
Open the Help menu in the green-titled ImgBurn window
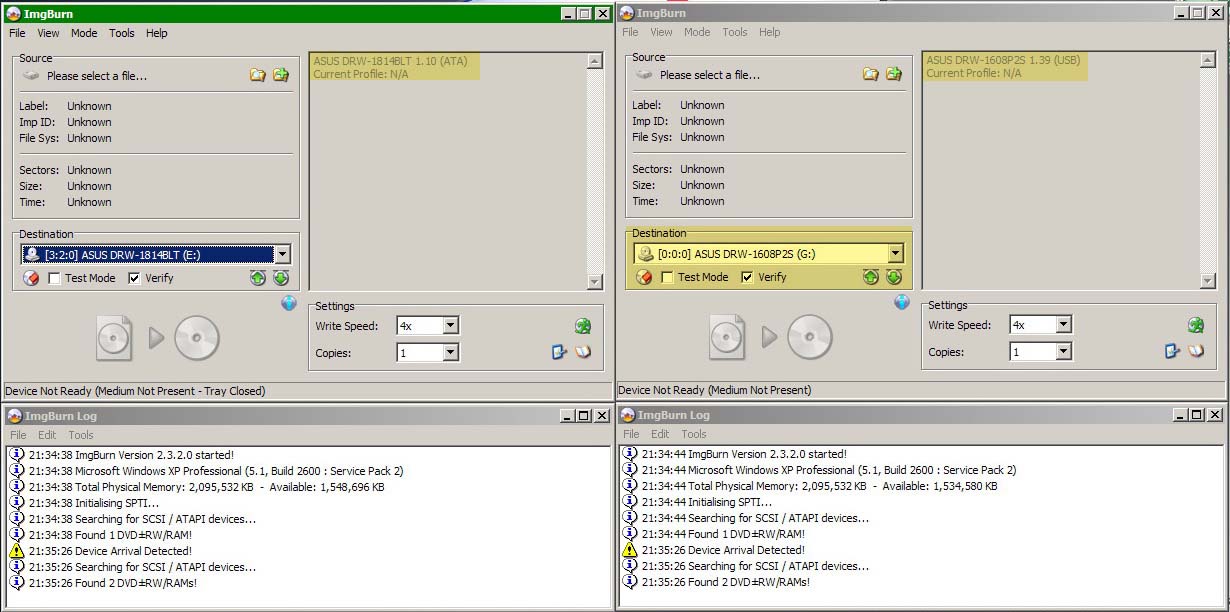[157, 33]
